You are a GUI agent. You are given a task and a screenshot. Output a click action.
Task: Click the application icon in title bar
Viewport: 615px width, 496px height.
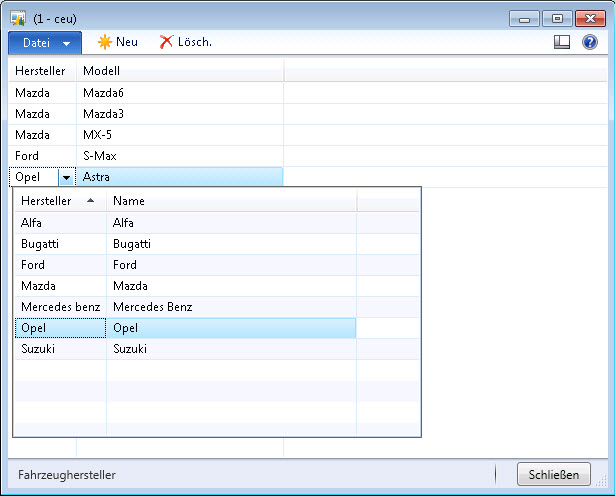[x=18, y=18]
